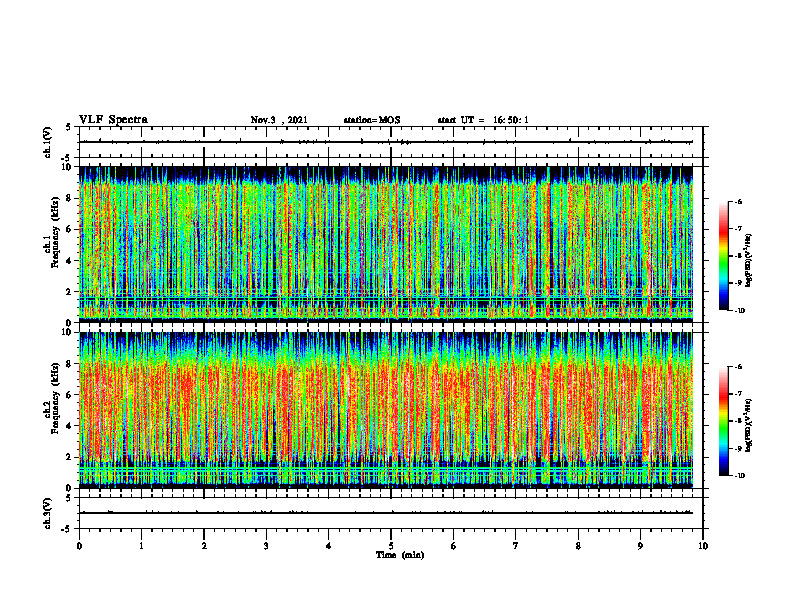Click the "4" kHz tick on ch.2 frequency axis
Image resolution: width=792 pixels, height=612 pixels.
[x=70, y=426]
